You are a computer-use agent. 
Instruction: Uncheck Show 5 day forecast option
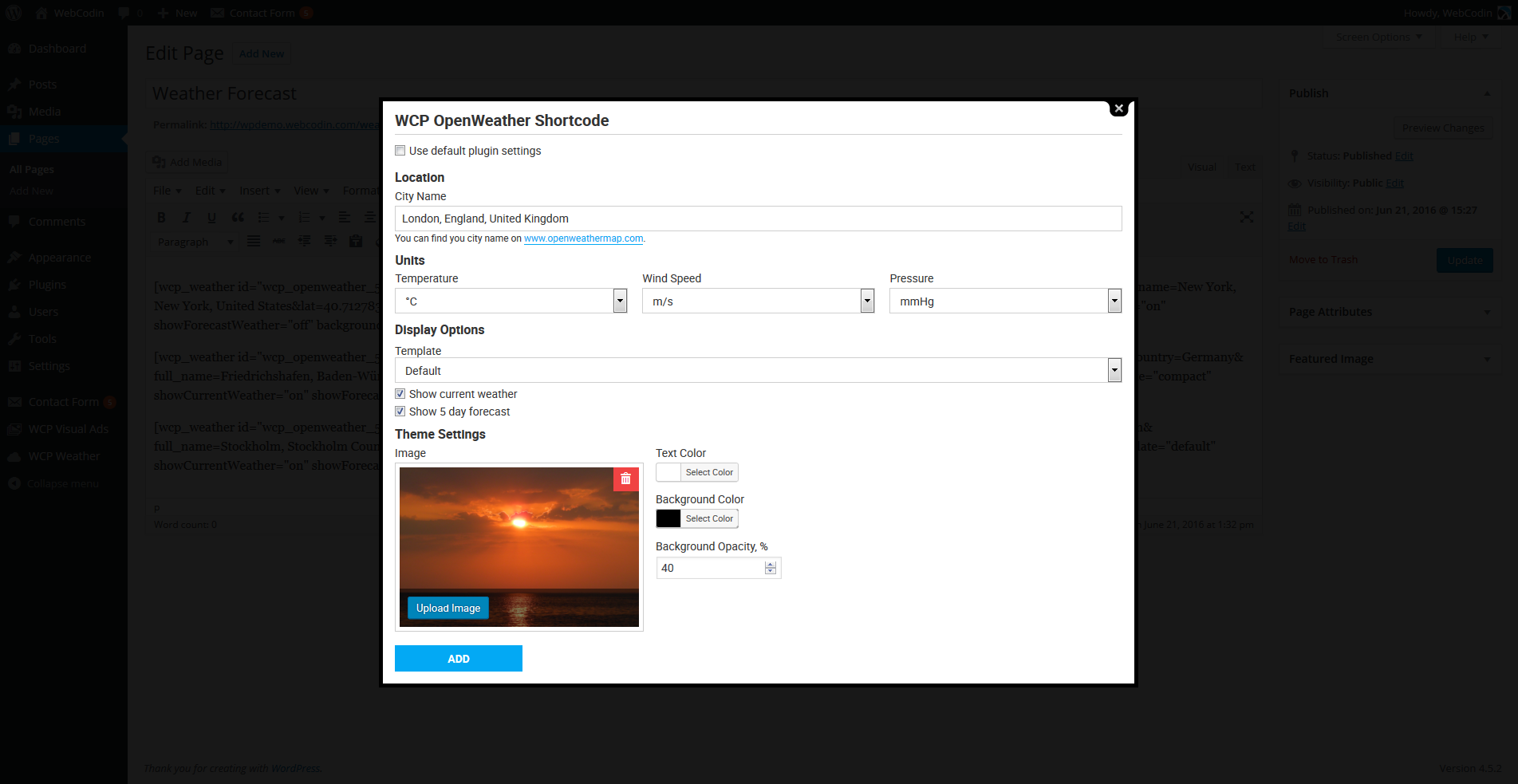(x=400, y=412)
